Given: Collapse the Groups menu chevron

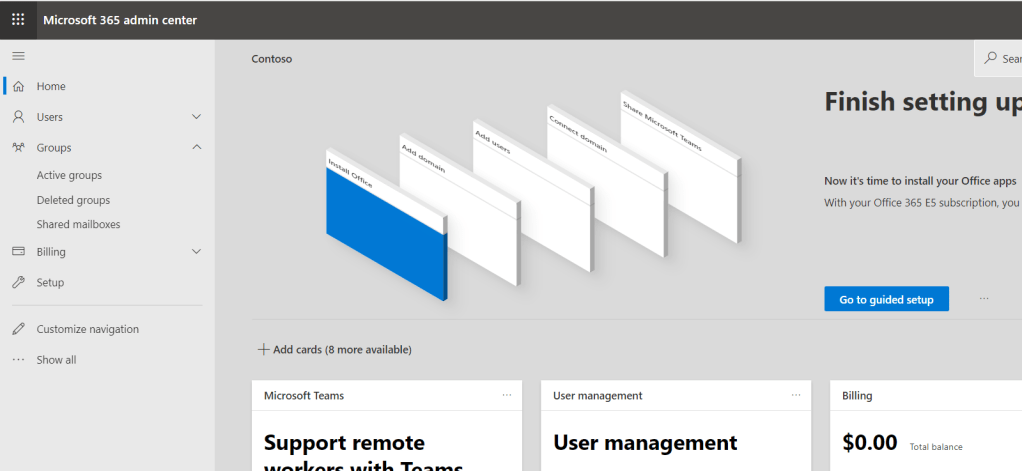Looking at the screenshot, I should point(196,148).
